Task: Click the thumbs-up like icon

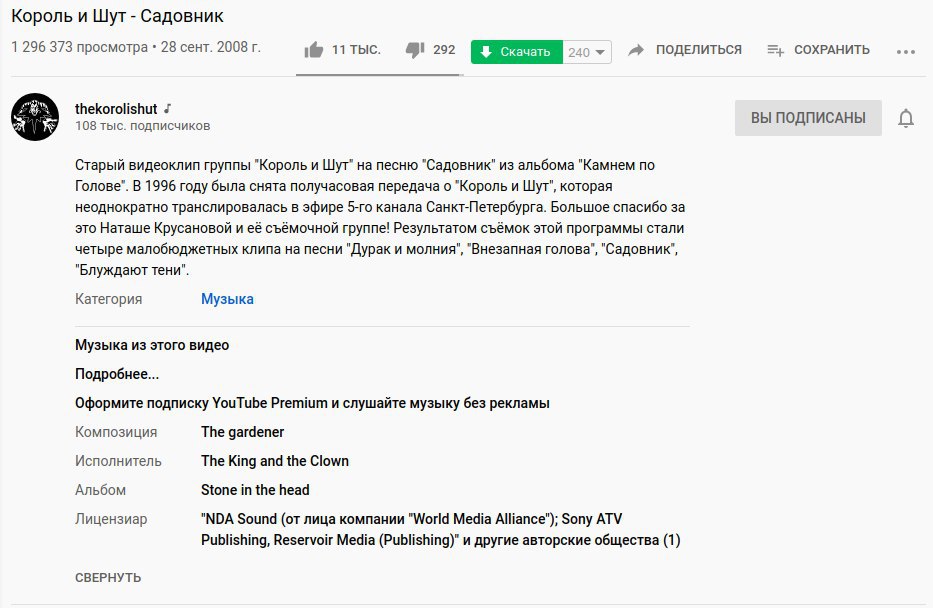Action: pyautogui.click(x=314, y=50)
